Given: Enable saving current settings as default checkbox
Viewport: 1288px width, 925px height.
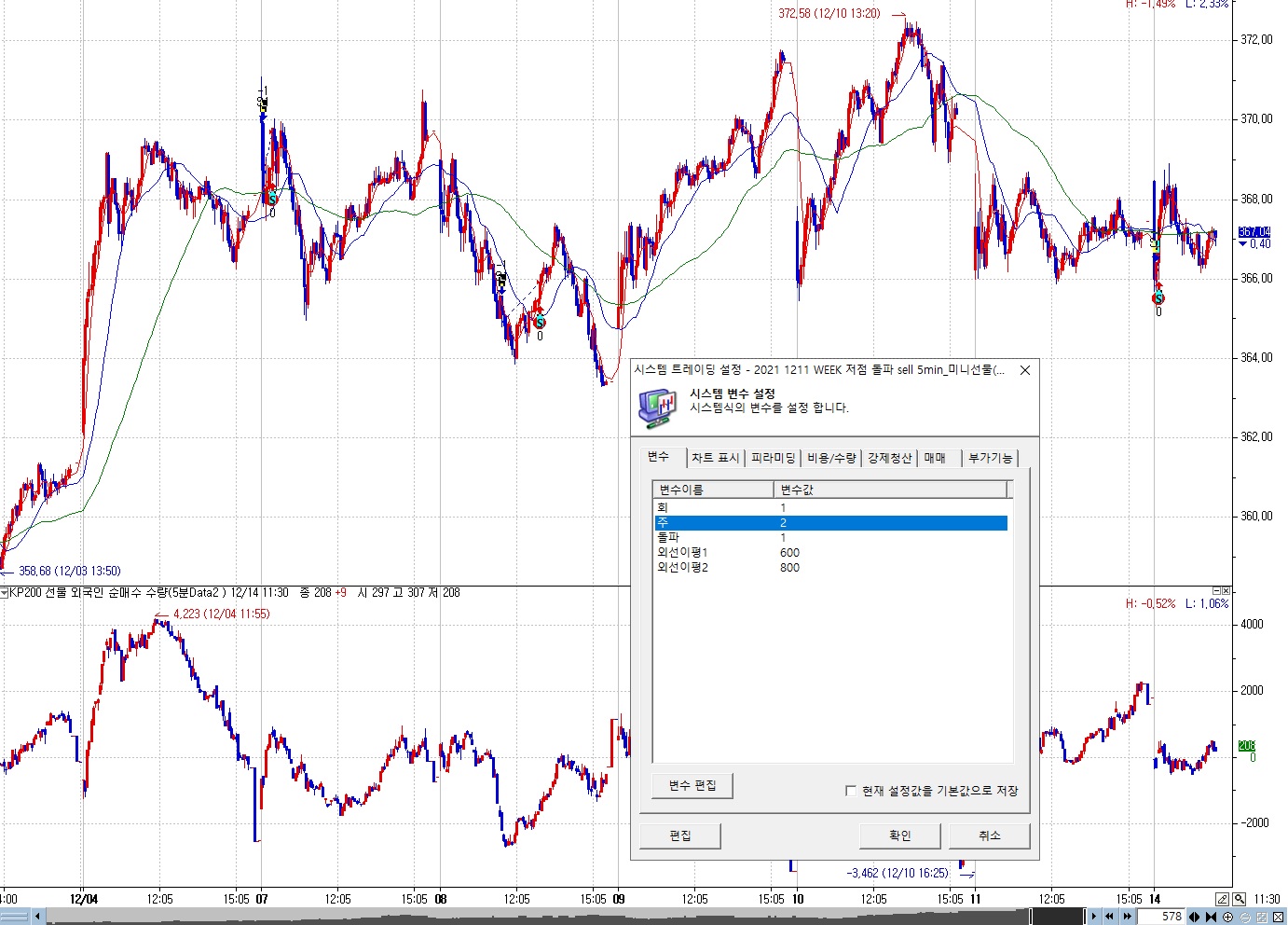Looking at the screenshot, I should click(x=850, y=791).
